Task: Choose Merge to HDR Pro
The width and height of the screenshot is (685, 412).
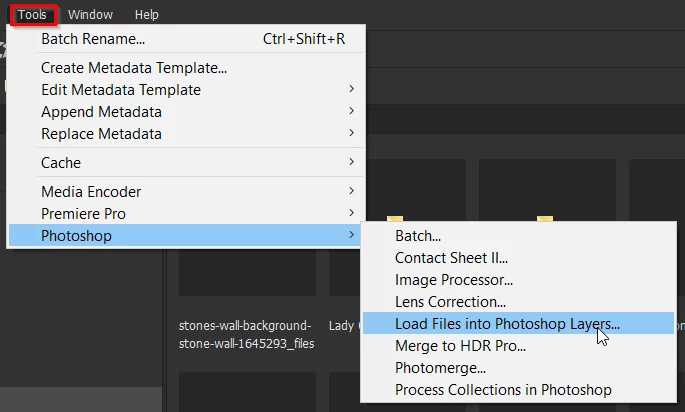Action: tap(519, 346)
